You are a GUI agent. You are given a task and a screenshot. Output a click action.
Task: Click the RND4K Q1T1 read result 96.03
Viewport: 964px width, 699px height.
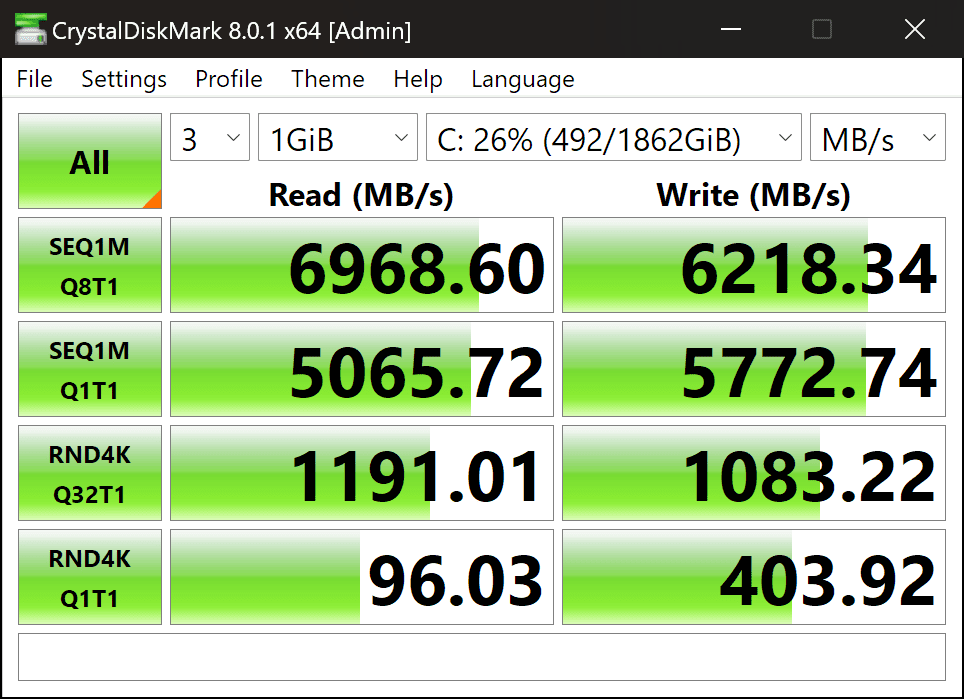pyautogui.click(x=362, y=577)
